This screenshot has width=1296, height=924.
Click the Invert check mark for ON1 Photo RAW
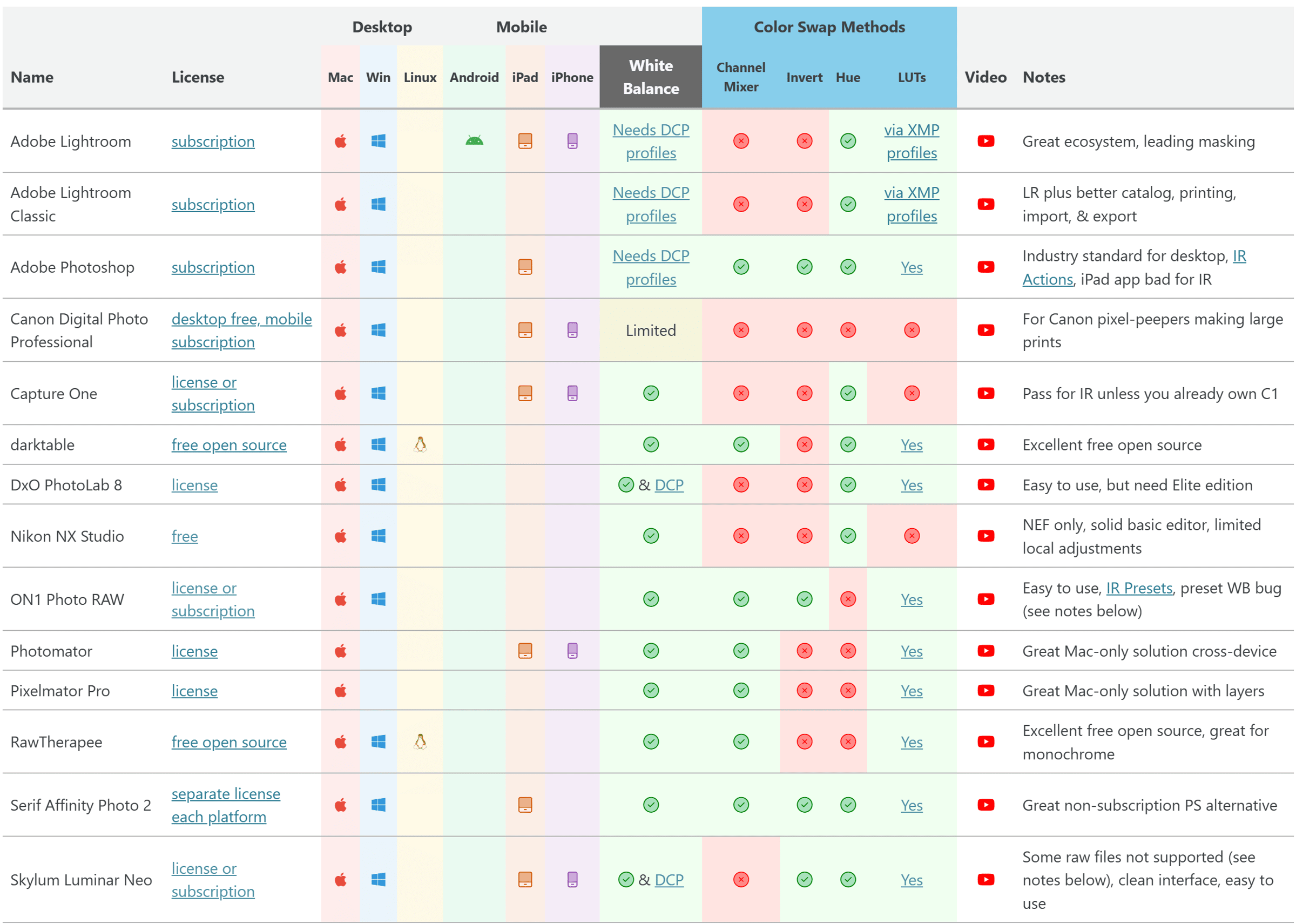804,599
